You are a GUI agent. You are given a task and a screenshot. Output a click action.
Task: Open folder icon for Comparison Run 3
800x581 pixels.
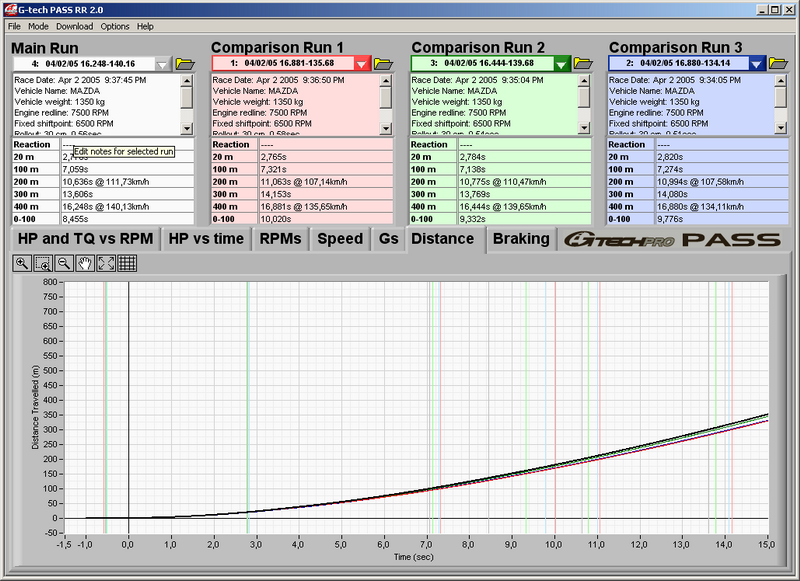778,63
